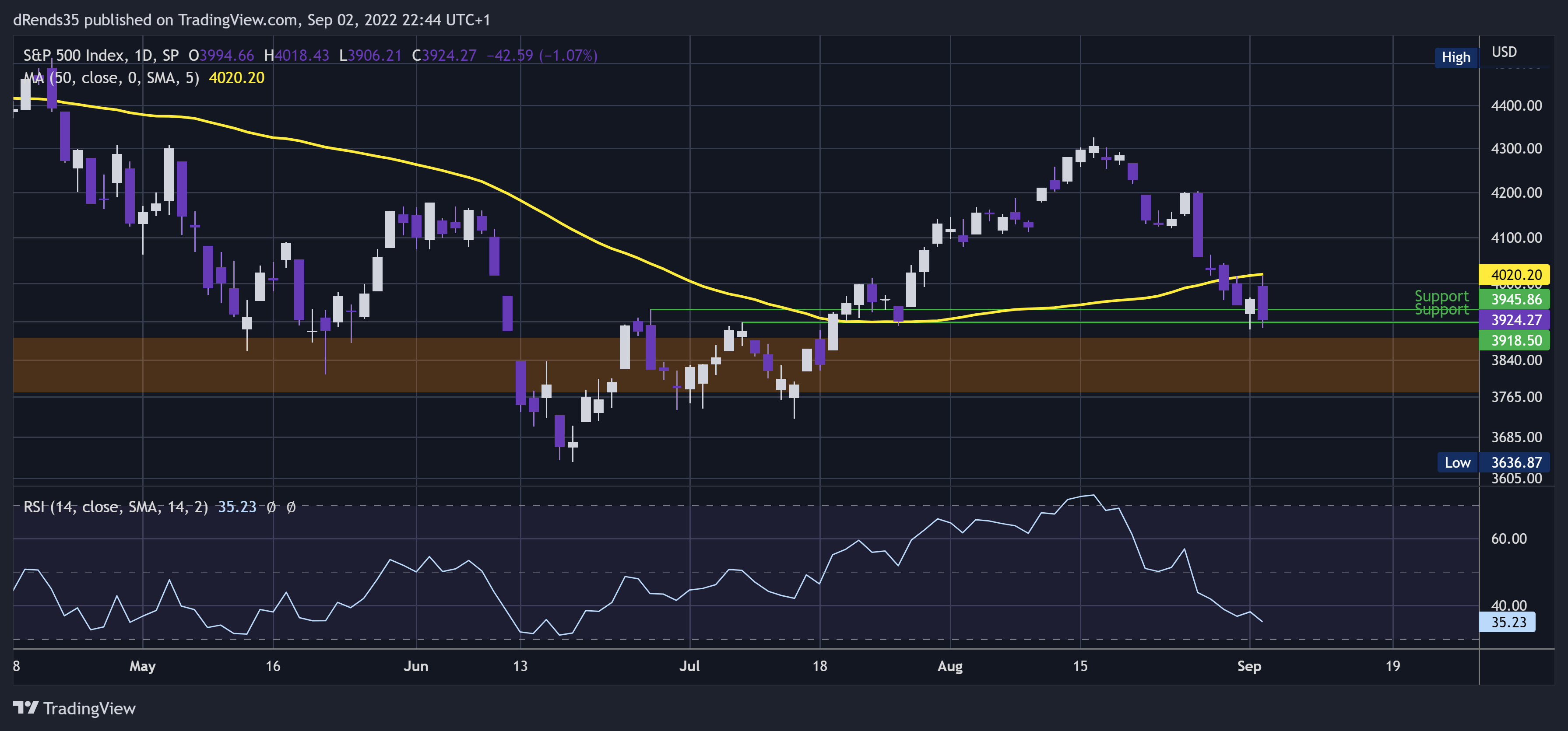Select the green 3918.50 support price label

[1515, 341]
